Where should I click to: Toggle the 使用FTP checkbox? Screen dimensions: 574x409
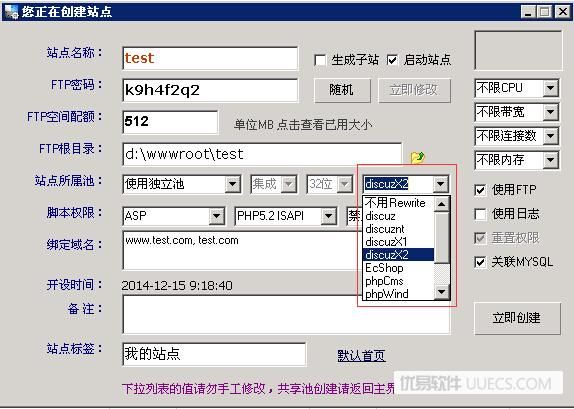pos(480,190)
